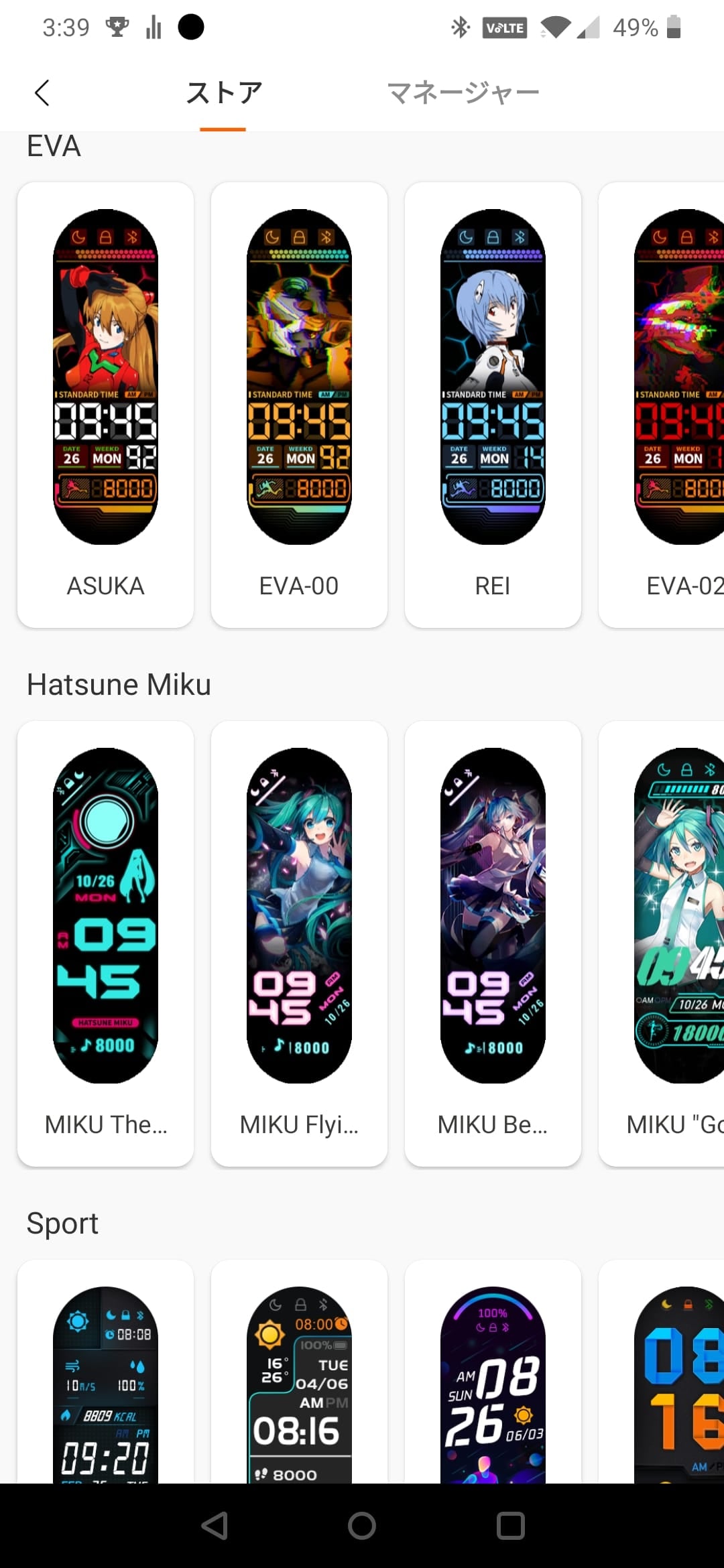Select the MIKU Be... watch face
The width and height of the screenshot is (724, 1568).
[493, 943]
